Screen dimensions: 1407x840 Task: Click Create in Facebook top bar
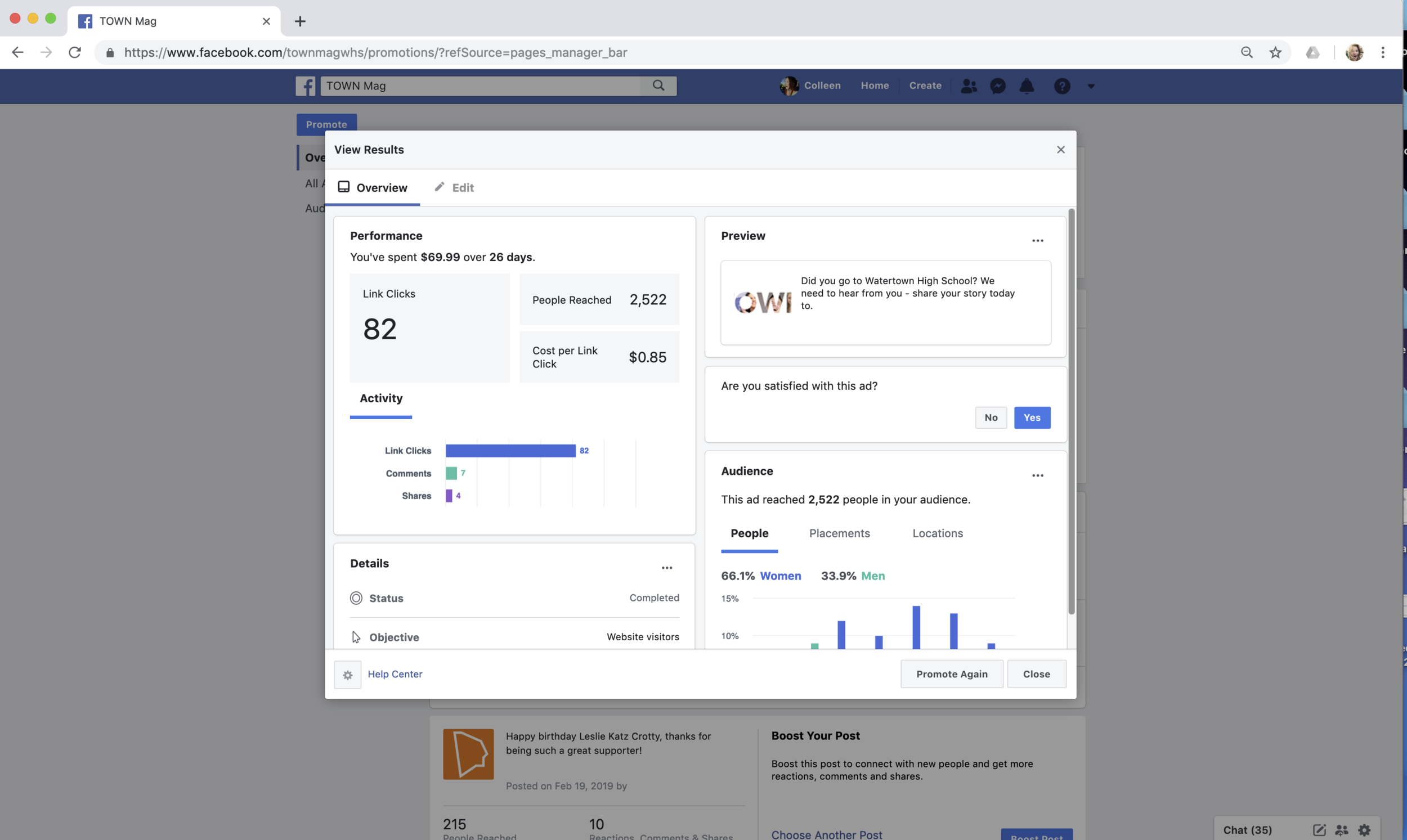(925, 86)
